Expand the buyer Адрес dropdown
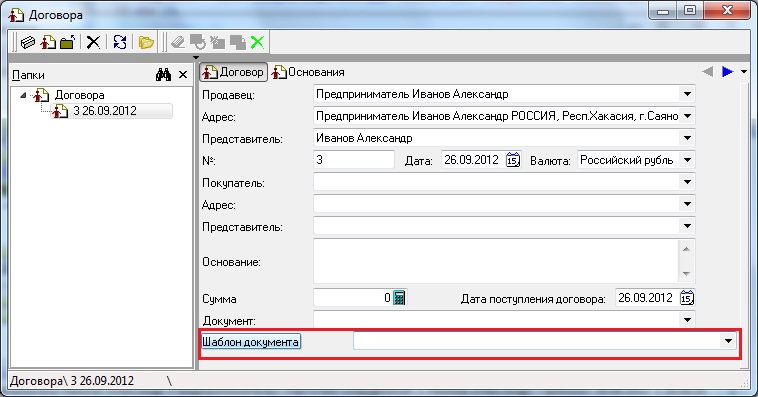This screenshot has height=397, width=758. coord(687,204)
